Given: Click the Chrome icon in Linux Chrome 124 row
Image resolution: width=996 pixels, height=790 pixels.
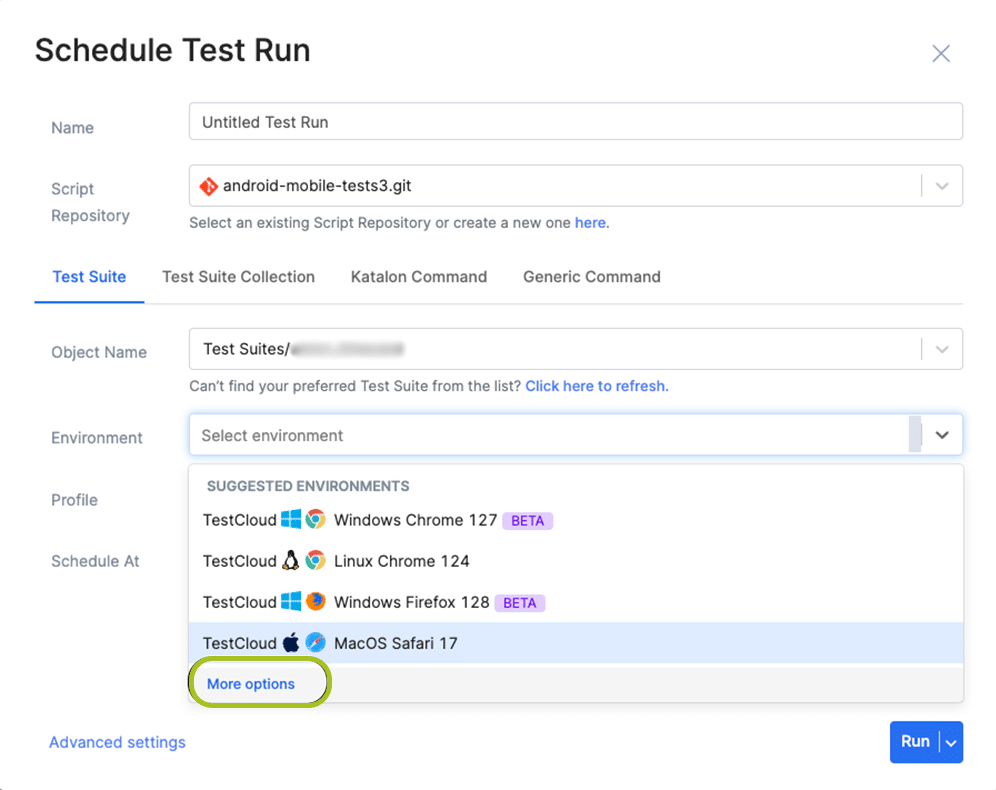Looking at the screenshot, I should coord(316,561).
